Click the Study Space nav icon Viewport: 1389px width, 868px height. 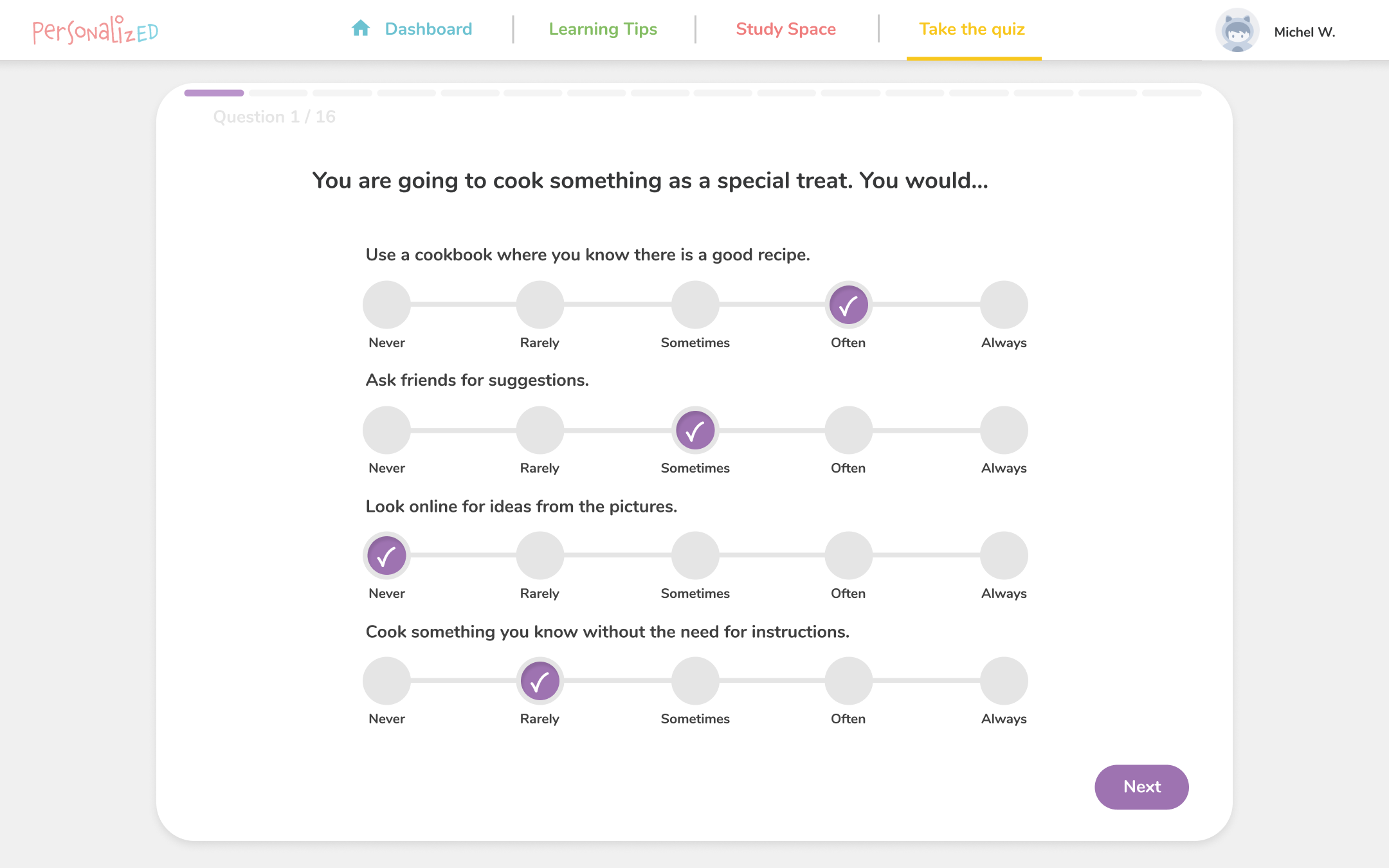(786, 29)
